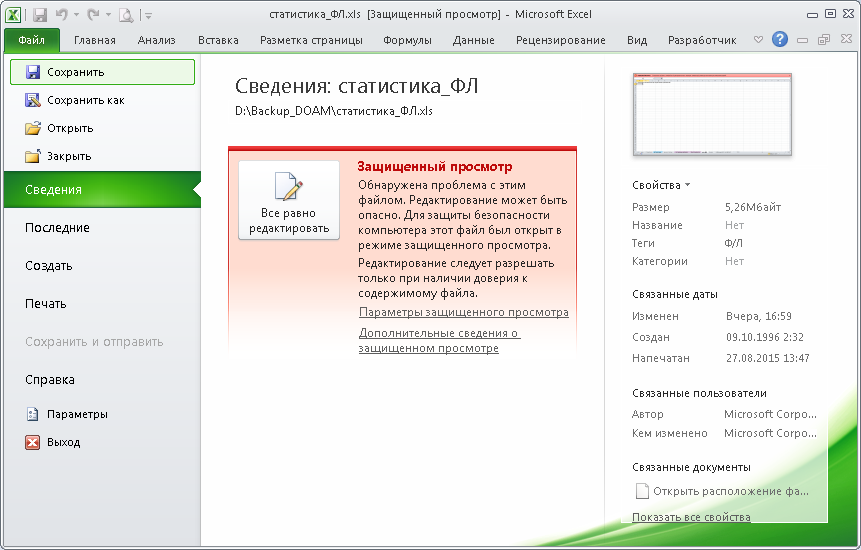Switch to the Формулы ribbon tab

point(407,40)
